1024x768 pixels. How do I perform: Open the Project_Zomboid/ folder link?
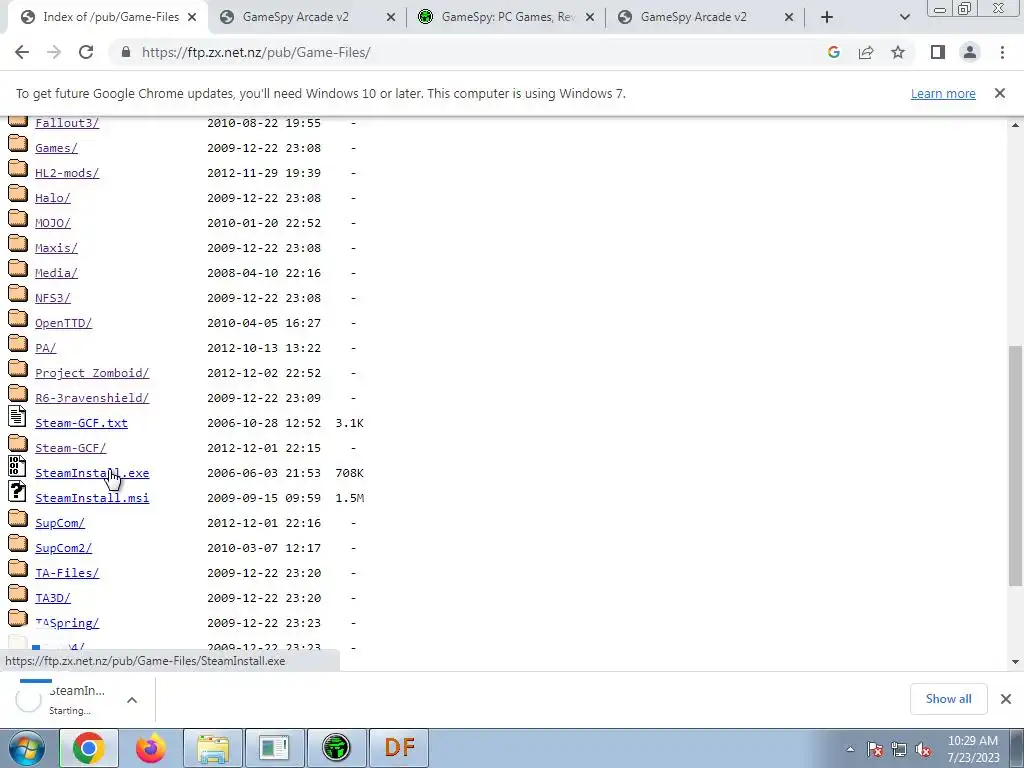[92, 373]
